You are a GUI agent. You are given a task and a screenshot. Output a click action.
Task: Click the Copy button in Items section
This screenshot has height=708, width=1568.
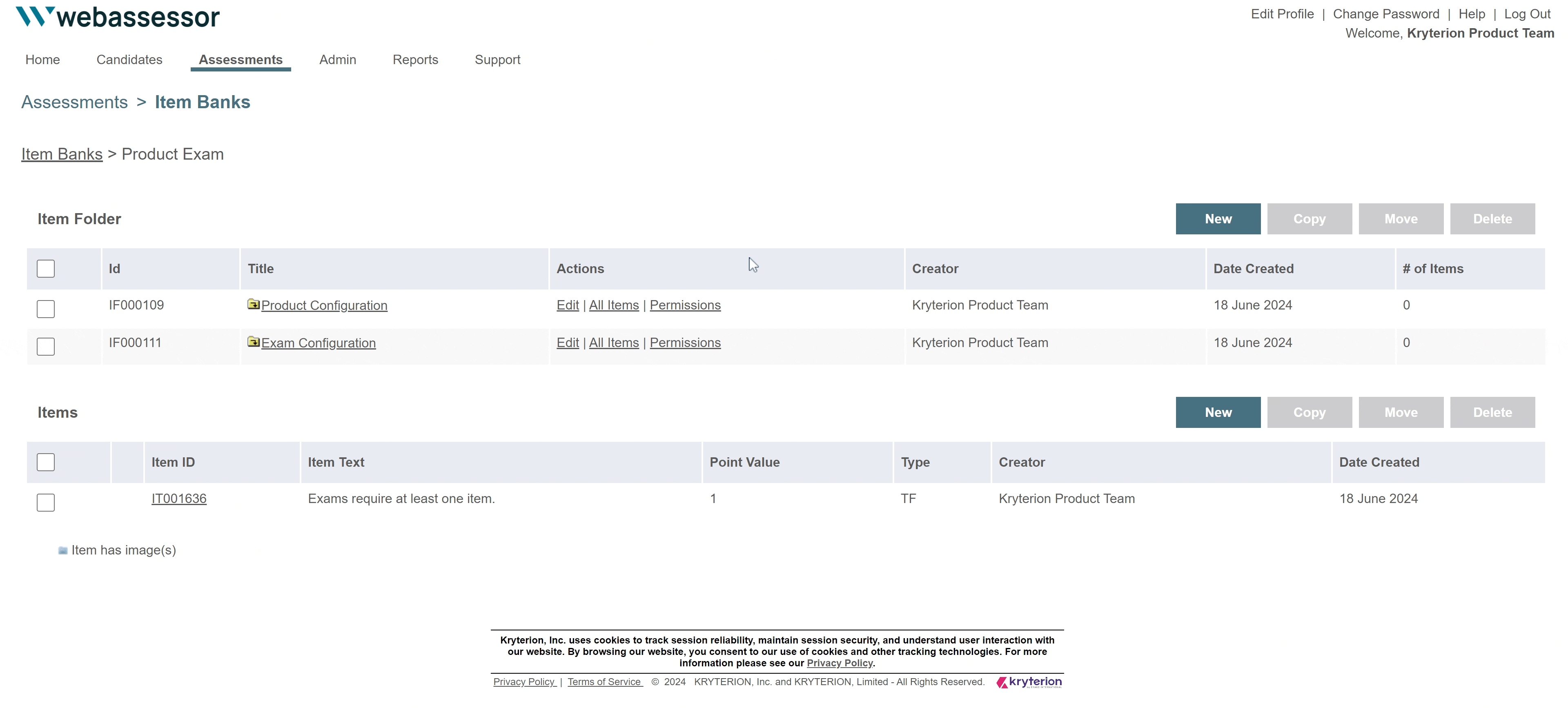click(1309, 412)
